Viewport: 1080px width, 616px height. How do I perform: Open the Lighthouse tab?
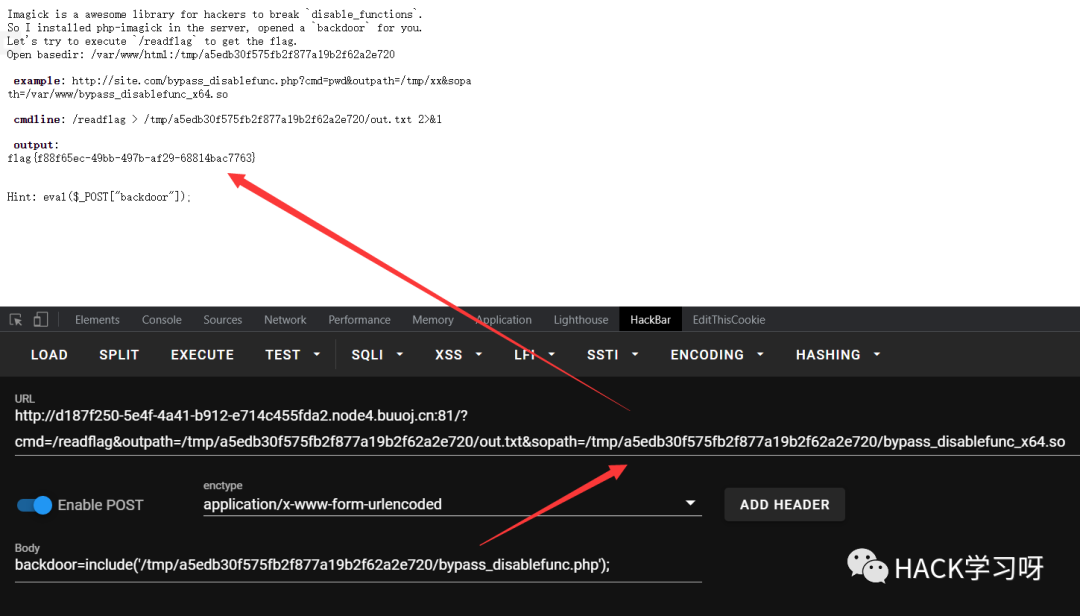click(581, 320)
